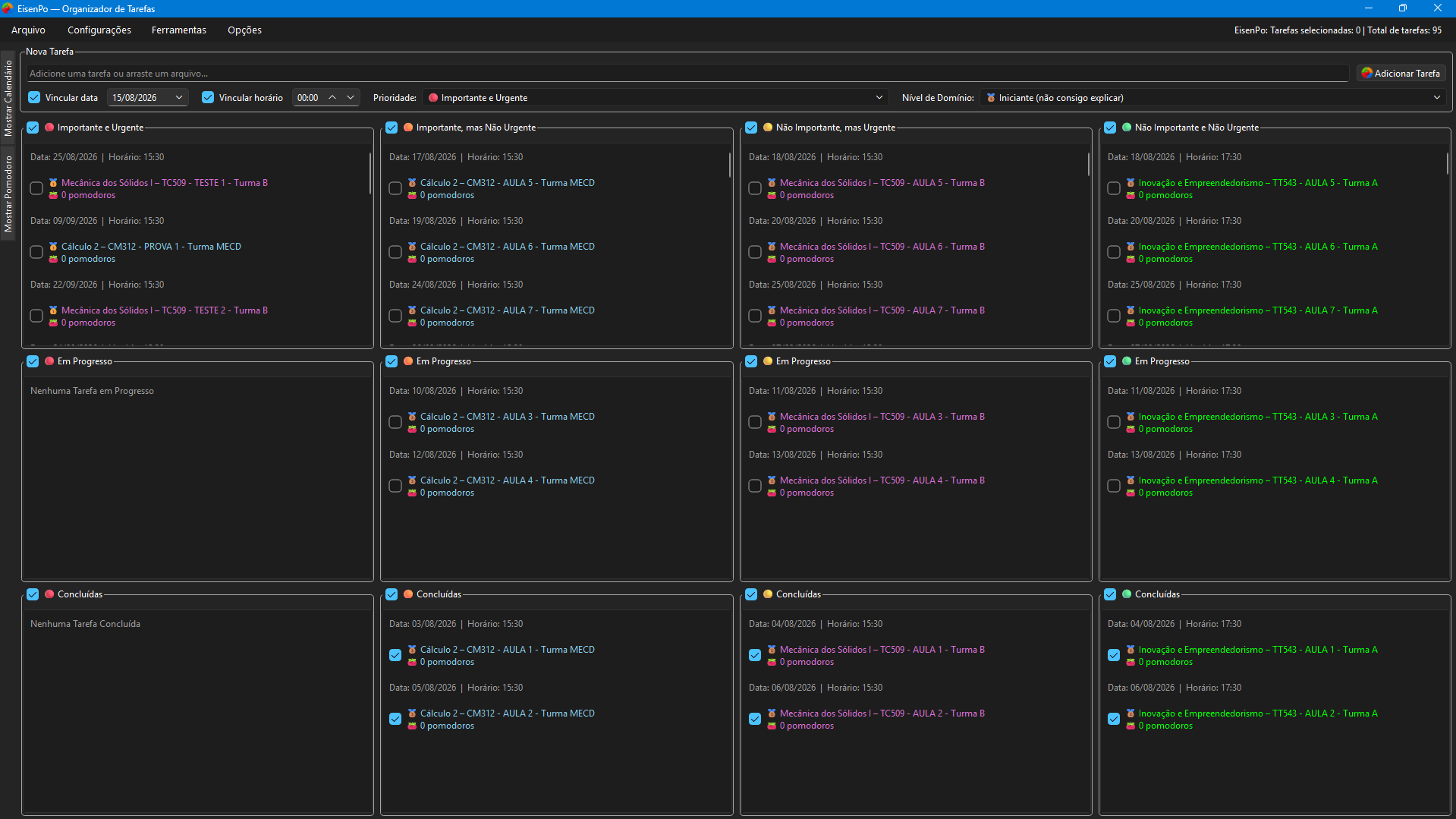
Task: Open the Configurações menu
Action: coord(99,30)
